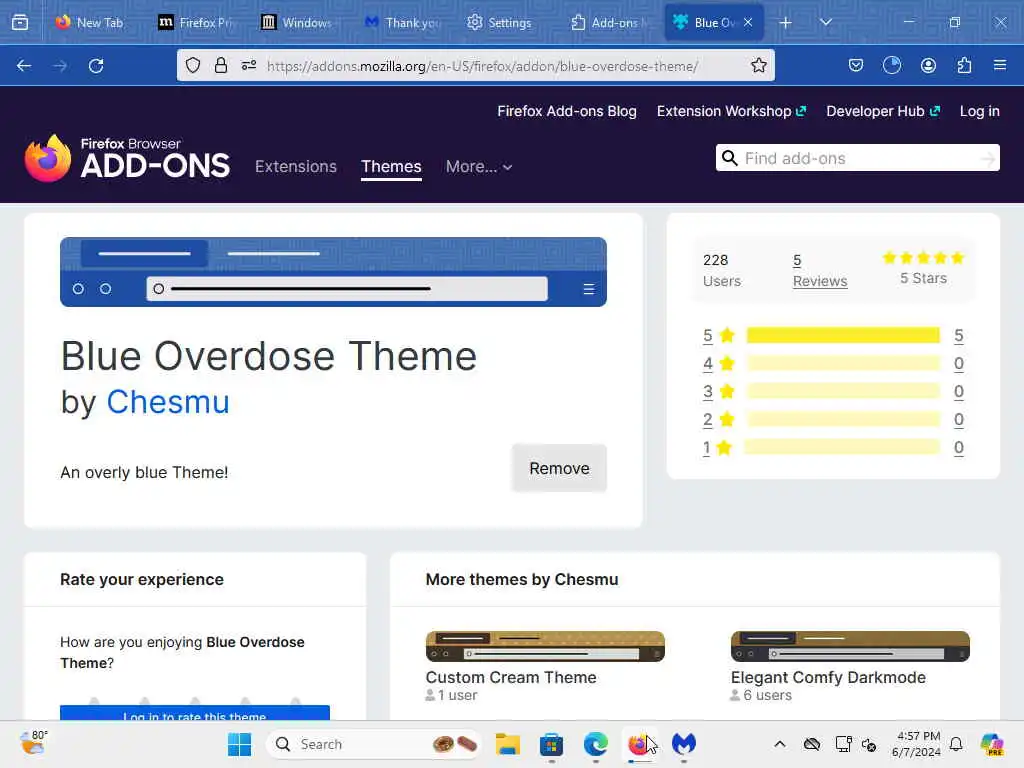Click the Firefox Browser ADD-ONS logo
The height and width of the screenshot is (768, 1024).
pyautogui.click(x=127, y=159)
